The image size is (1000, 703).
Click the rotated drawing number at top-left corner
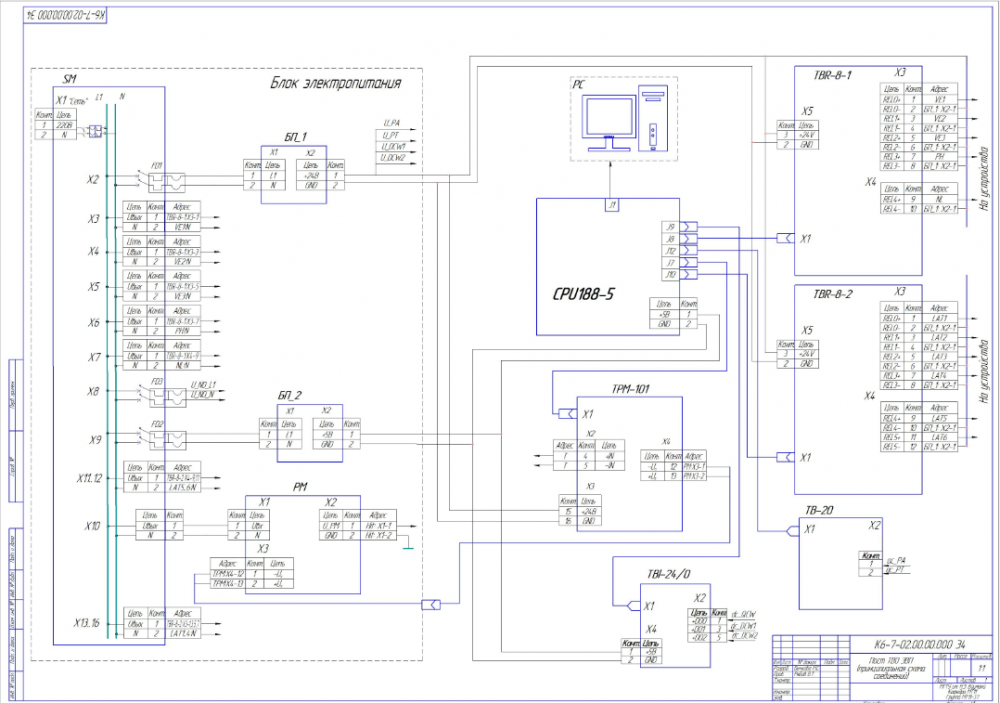[x=65, y=15]
